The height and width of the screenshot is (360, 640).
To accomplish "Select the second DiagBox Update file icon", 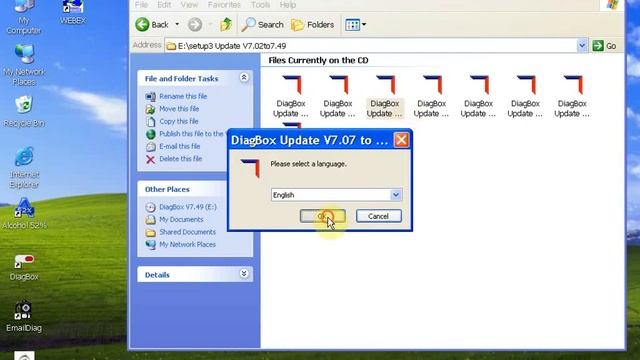I will (x=338, y=96).
